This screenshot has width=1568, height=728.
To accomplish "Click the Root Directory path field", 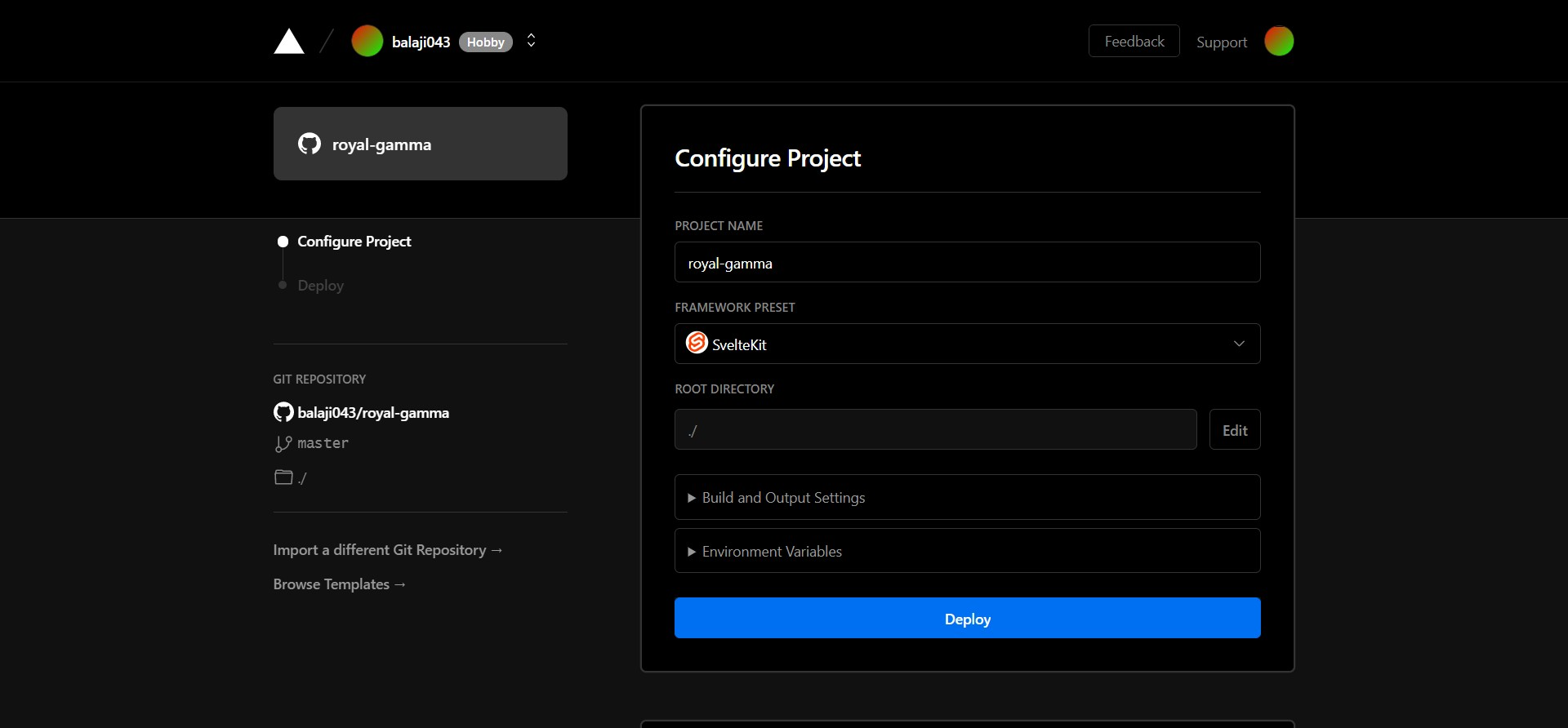I will [x=936, y=429].
